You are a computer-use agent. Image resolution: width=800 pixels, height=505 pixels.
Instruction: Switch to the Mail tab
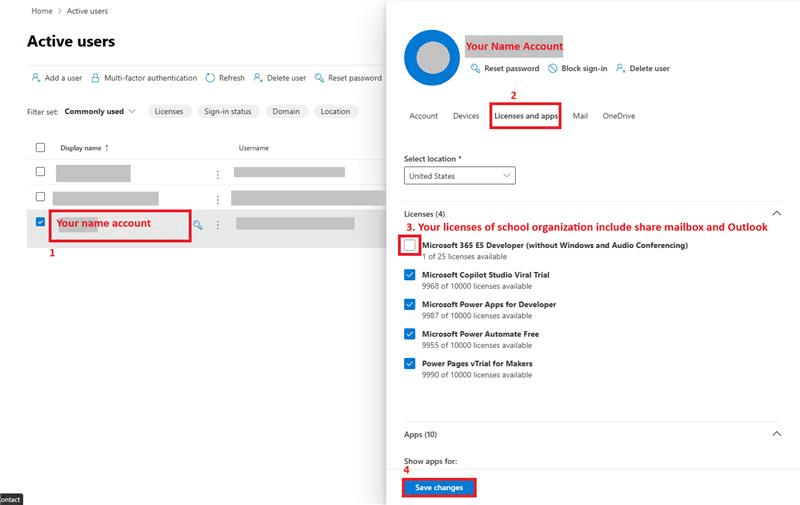tap(580, 116)
